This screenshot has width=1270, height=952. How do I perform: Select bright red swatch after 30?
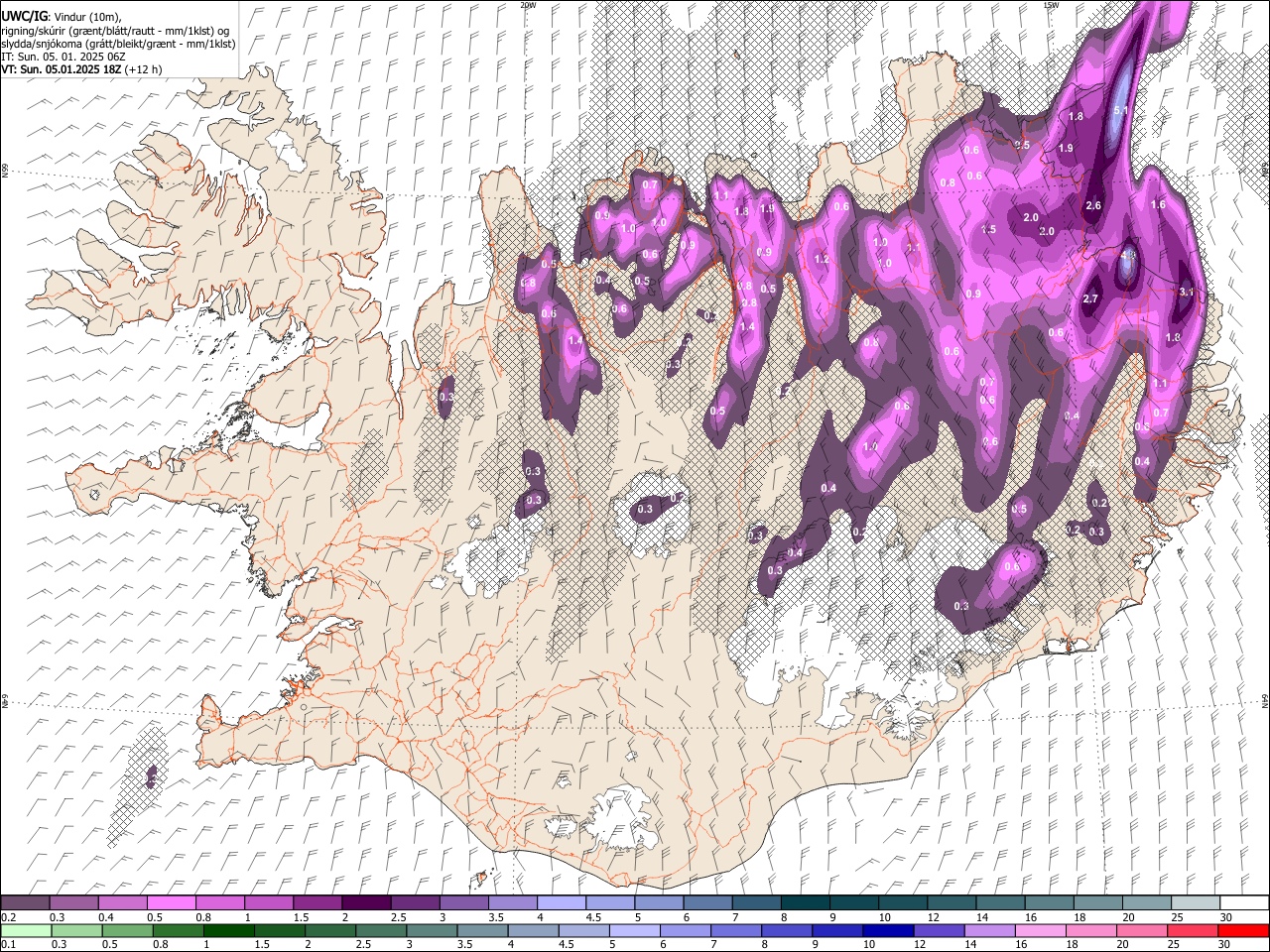coord(1242,930)
